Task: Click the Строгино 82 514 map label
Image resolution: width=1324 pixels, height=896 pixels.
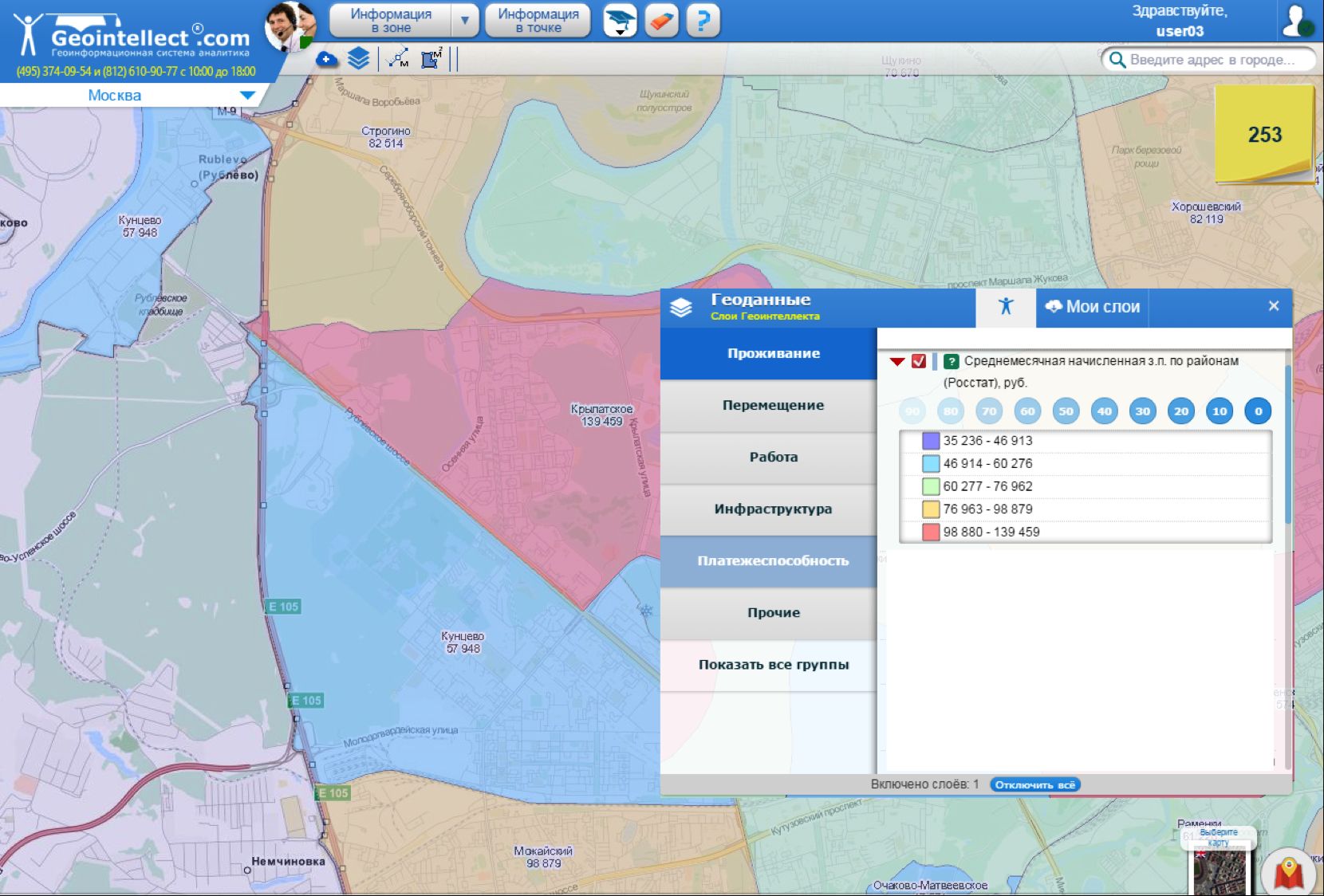Action: (386, 137)
